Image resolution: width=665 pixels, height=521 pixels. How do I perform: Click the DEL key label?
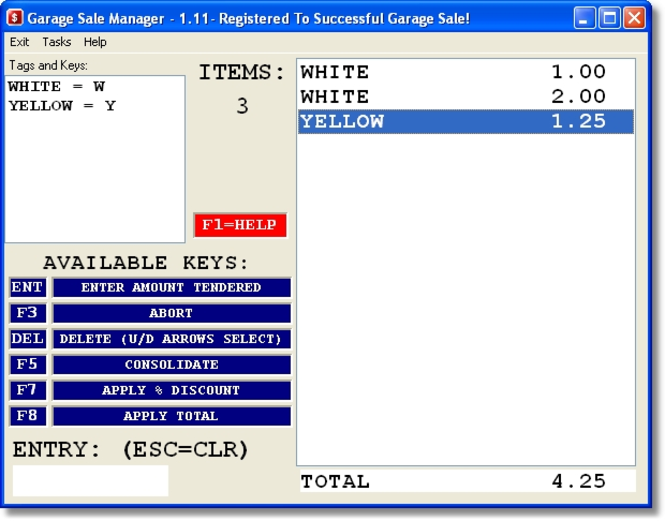pos(28,339)
